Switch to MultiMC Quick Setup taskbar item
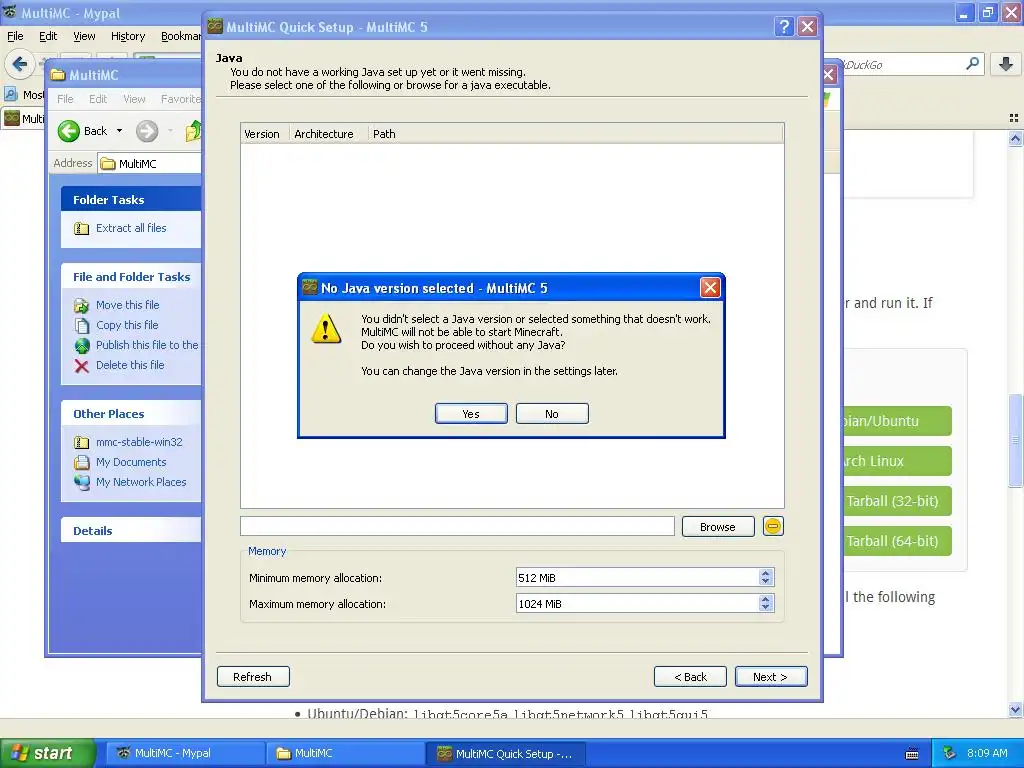The image size is (1024, 768). click(506, 753)
